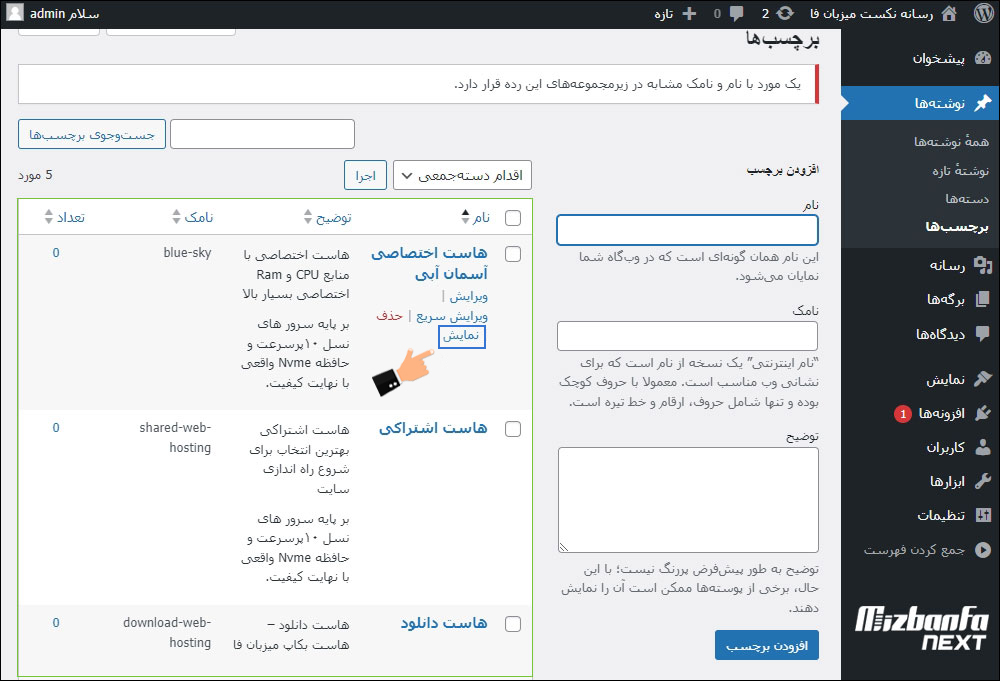Click نمایش link under آسمان آبی tag

(x=461, y=336)
